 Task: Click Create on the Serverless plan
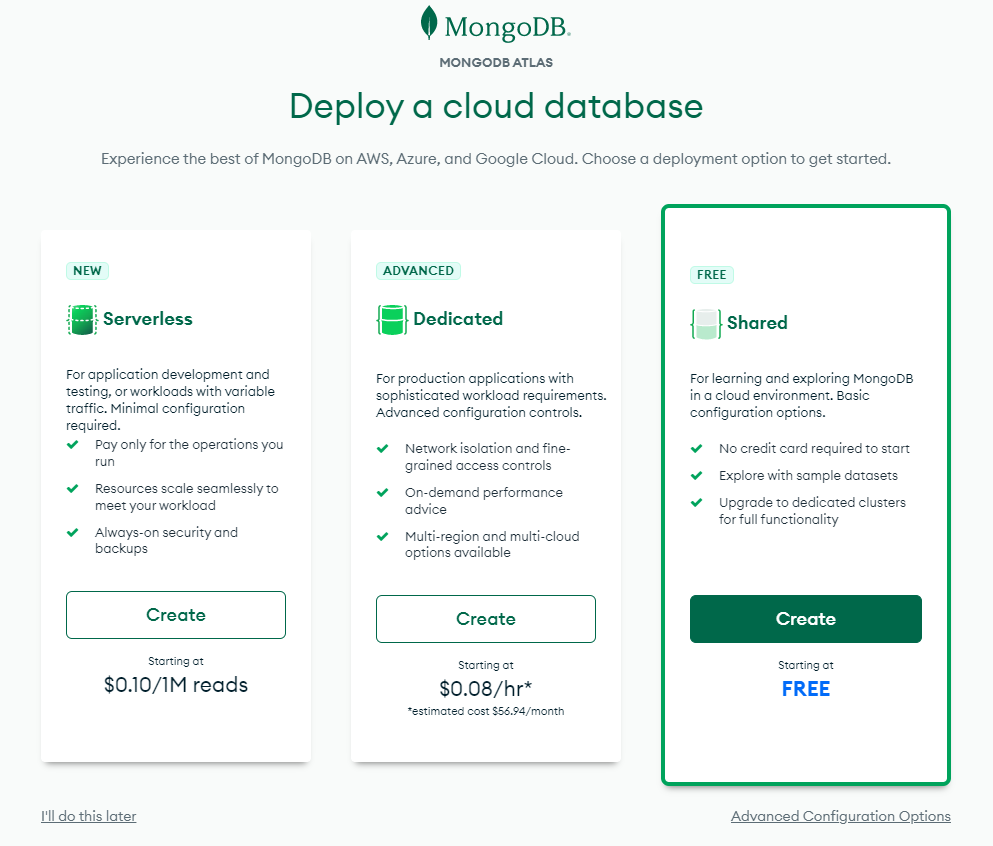pyautogui.click(x=176, y=614)
